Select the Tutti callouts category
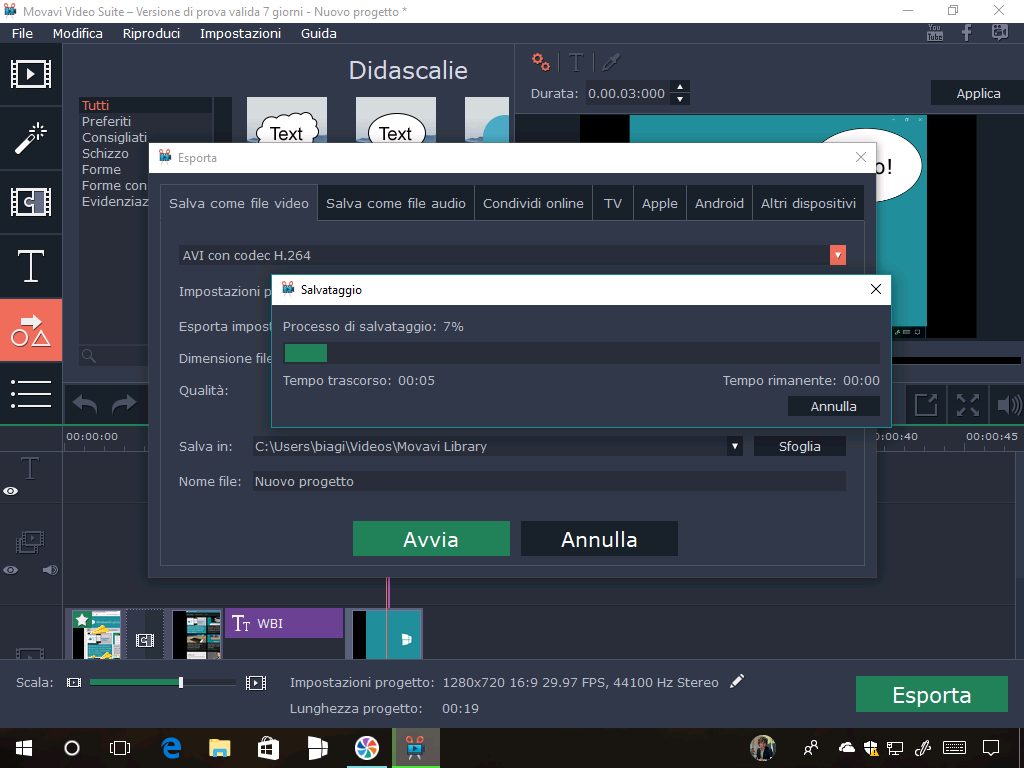Image resolution: width=1024 pixels, height=768 pixels. (145, 105)
